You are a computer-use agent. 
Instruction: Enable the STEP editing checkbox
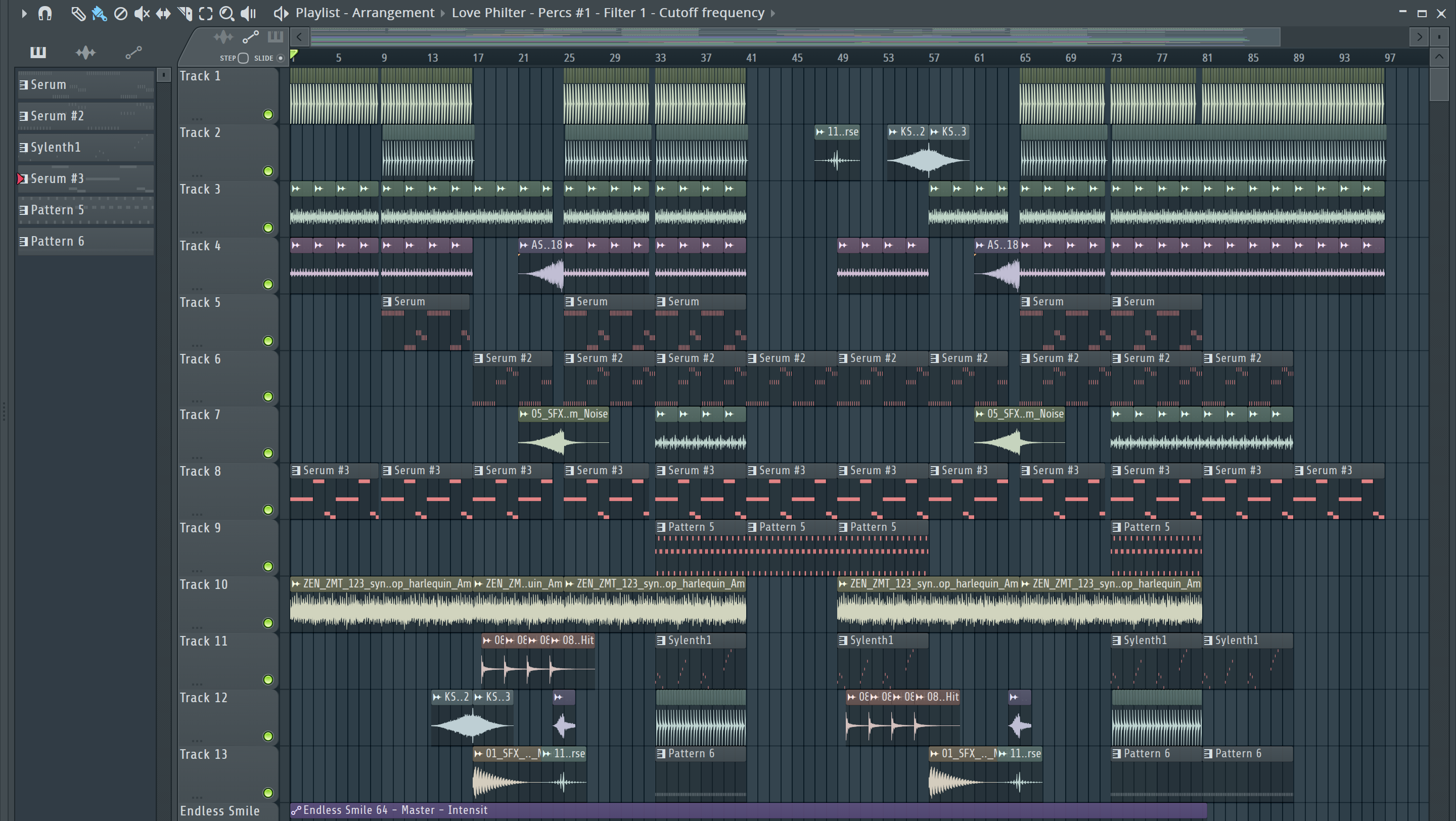243,58
